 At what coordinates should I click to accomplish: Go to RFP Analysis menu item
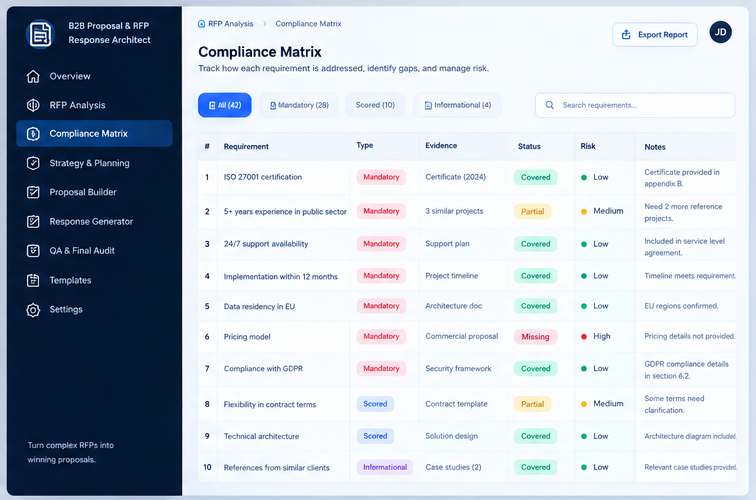click(94, 105)
